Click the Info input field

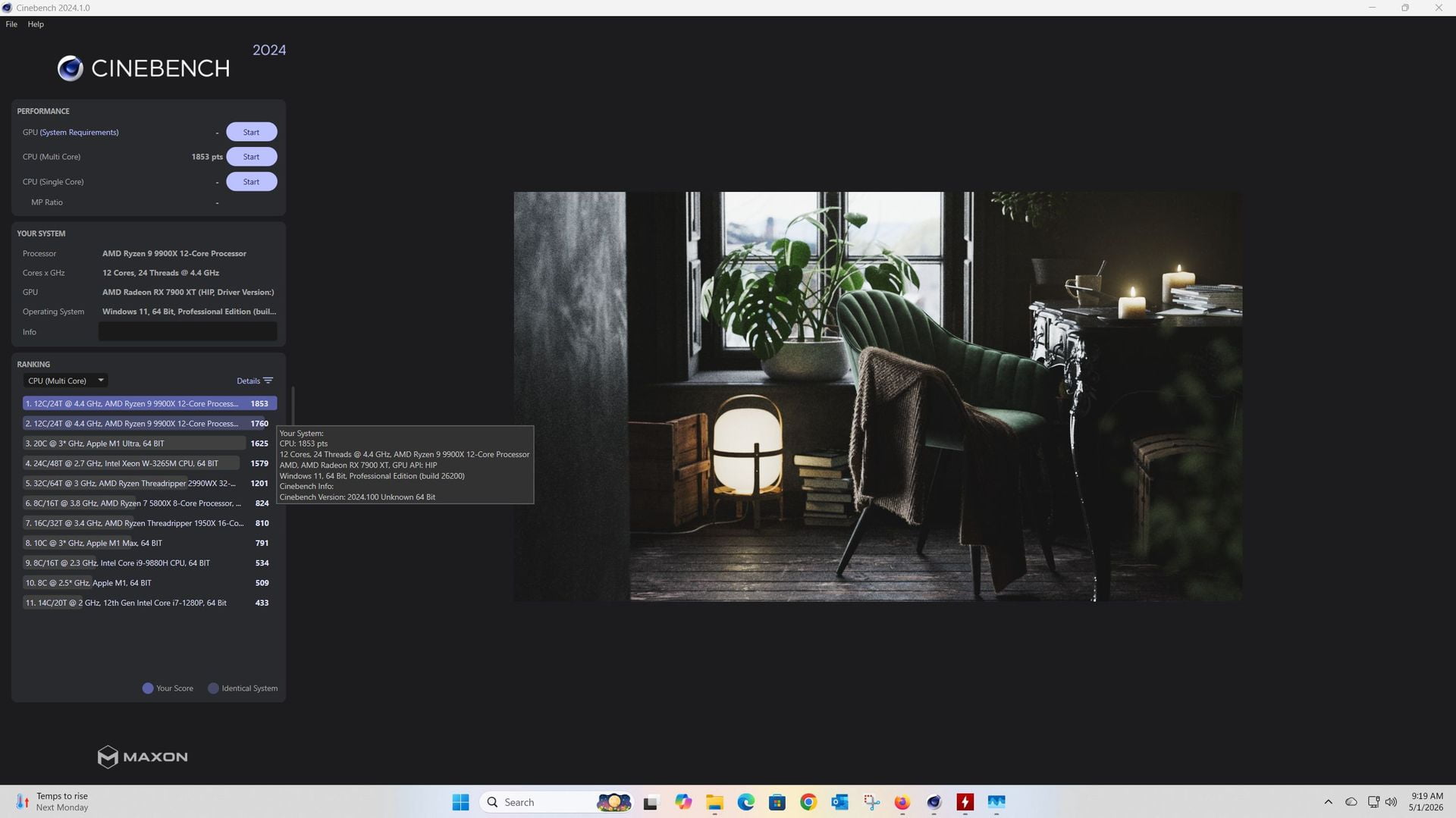[187, 331]
